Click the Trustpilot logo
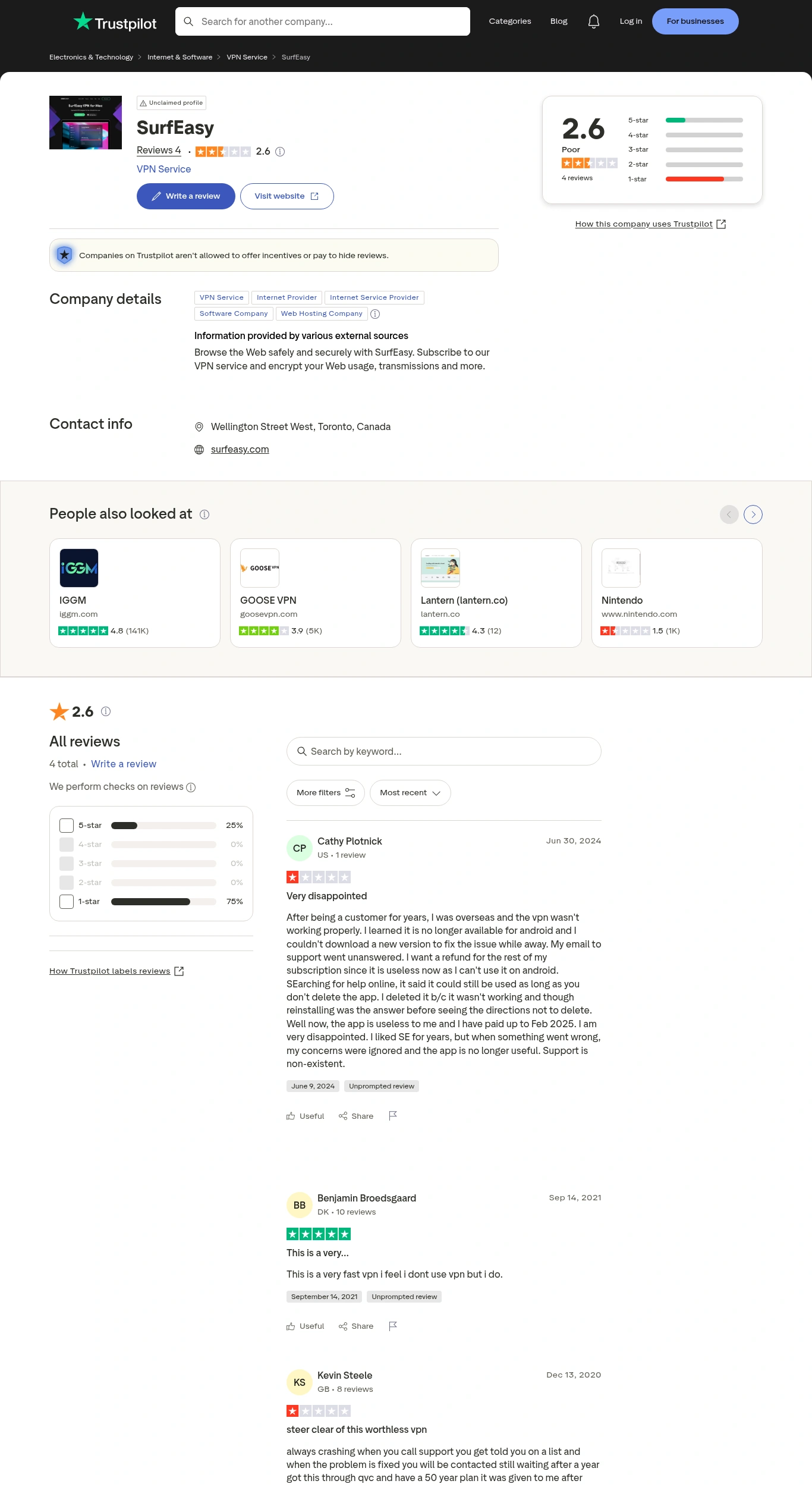Image resolution: width=812 pixels, height=1487 pixels. [x=115, y=23]
